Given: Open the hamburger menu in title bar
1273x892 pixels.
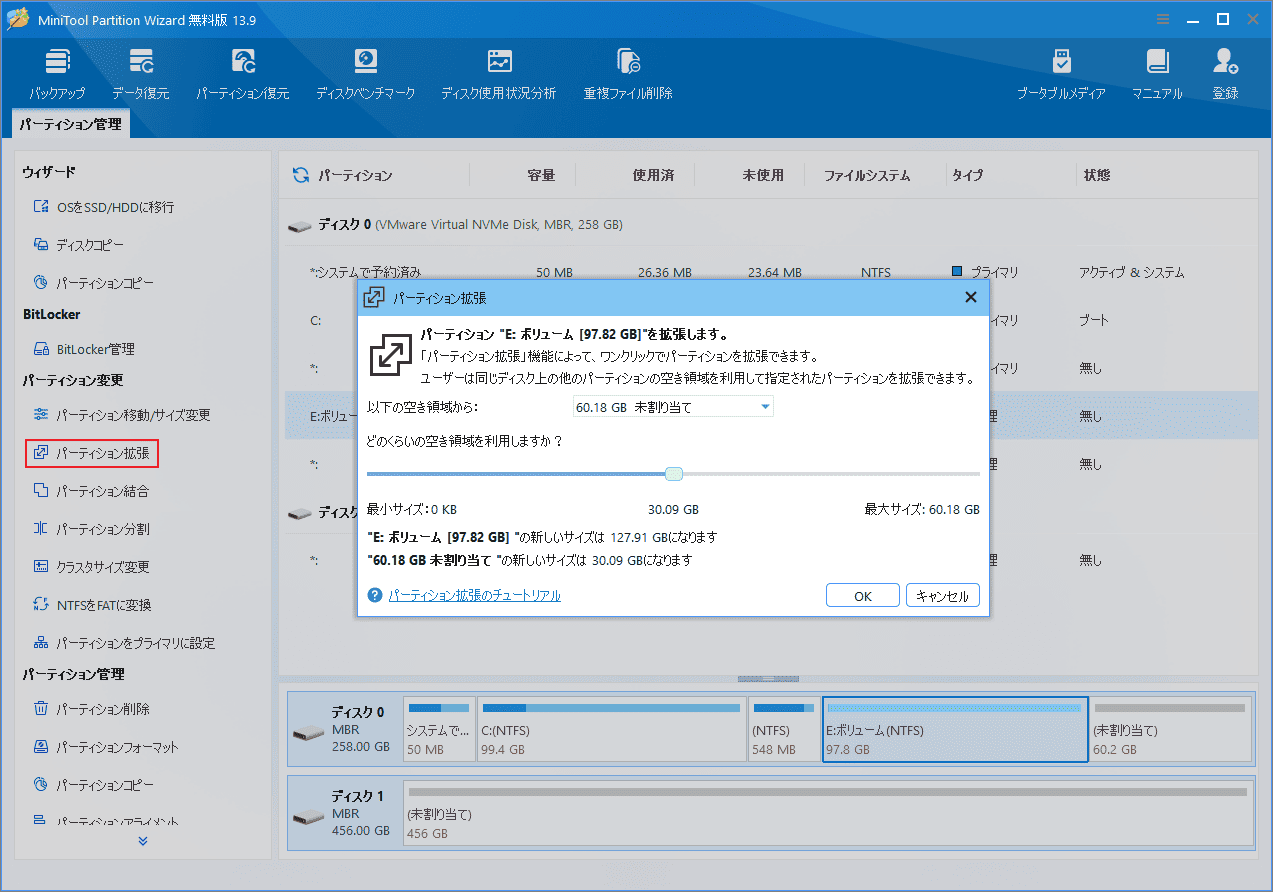Looking at the screenshot, I should pos(1162,19).
